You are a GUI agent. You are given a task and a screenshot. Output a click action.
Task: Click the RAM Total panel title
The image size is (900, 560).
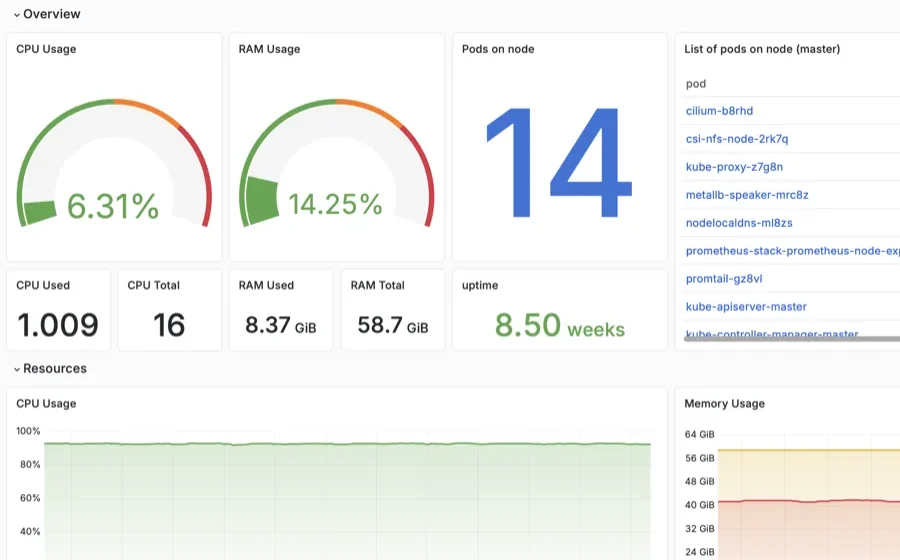coord(377,286)
